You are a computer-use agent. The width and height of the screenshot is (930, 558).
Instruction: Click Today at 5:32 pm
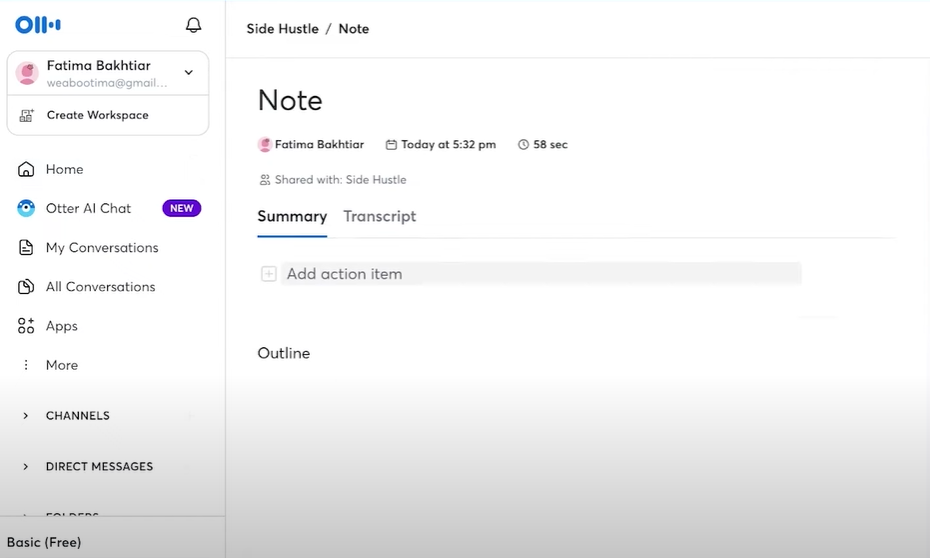pyautogui.click(x=448, y=144)
